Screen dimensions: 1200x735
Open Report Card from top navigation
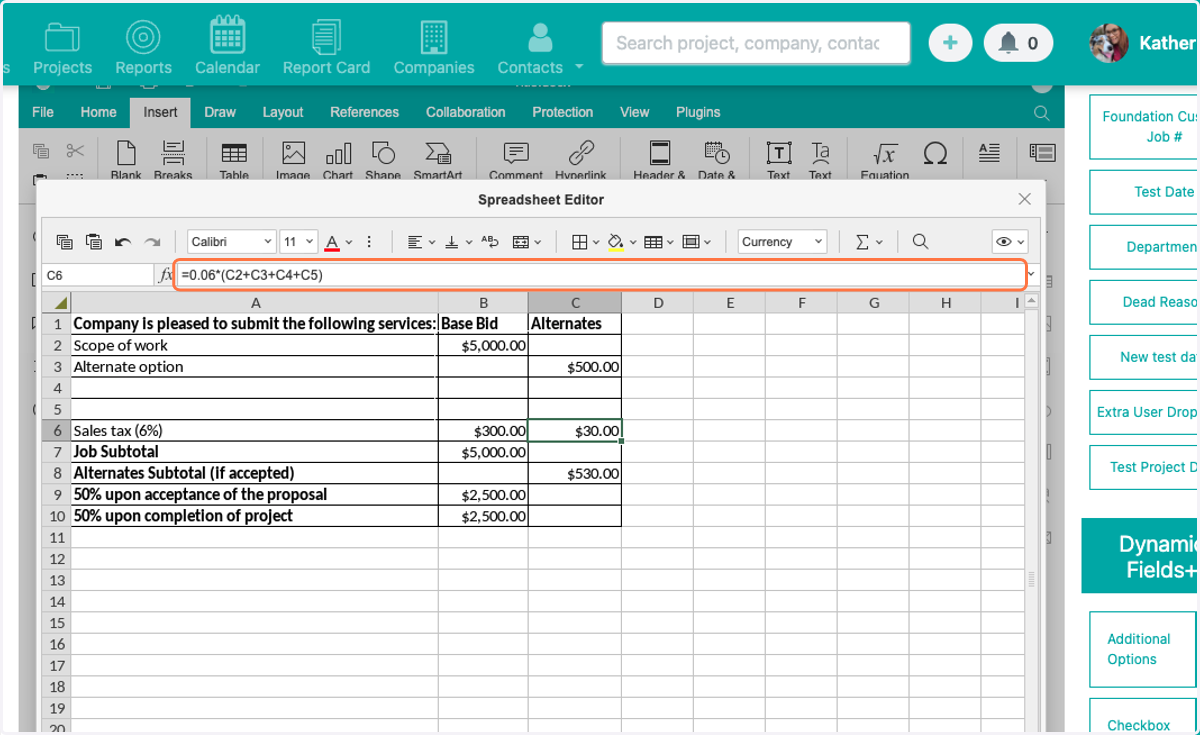(326, 46)
